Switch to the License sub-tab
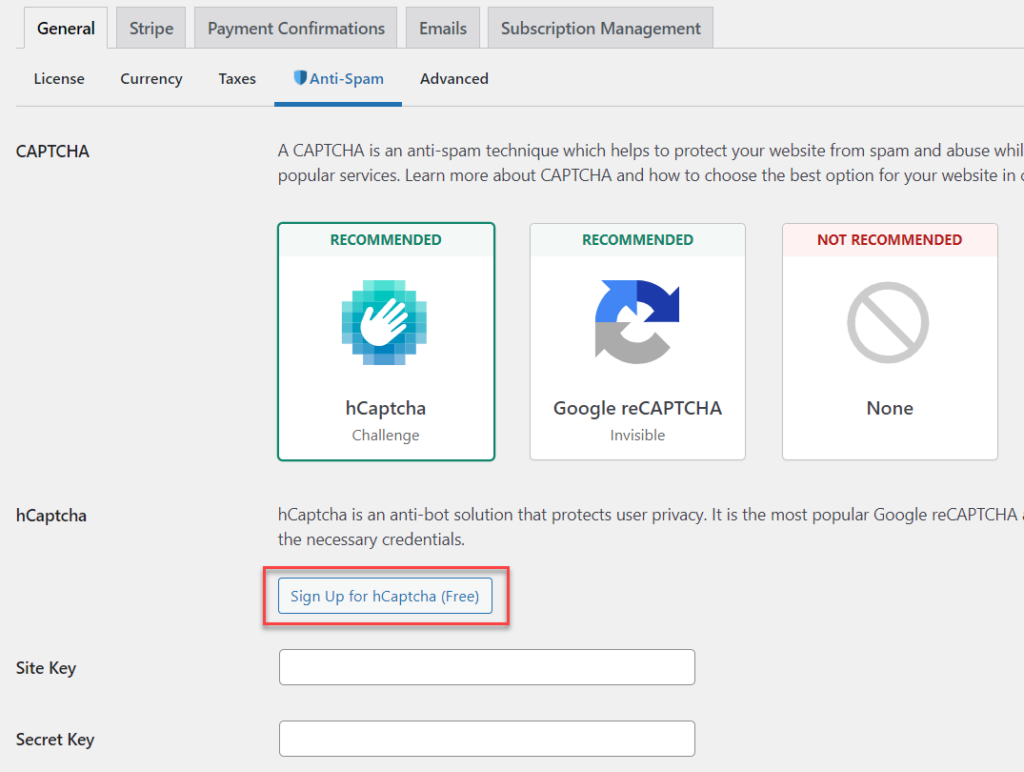Image resolution: width=1024 pixels, height=772 pixels. point(58,78)
